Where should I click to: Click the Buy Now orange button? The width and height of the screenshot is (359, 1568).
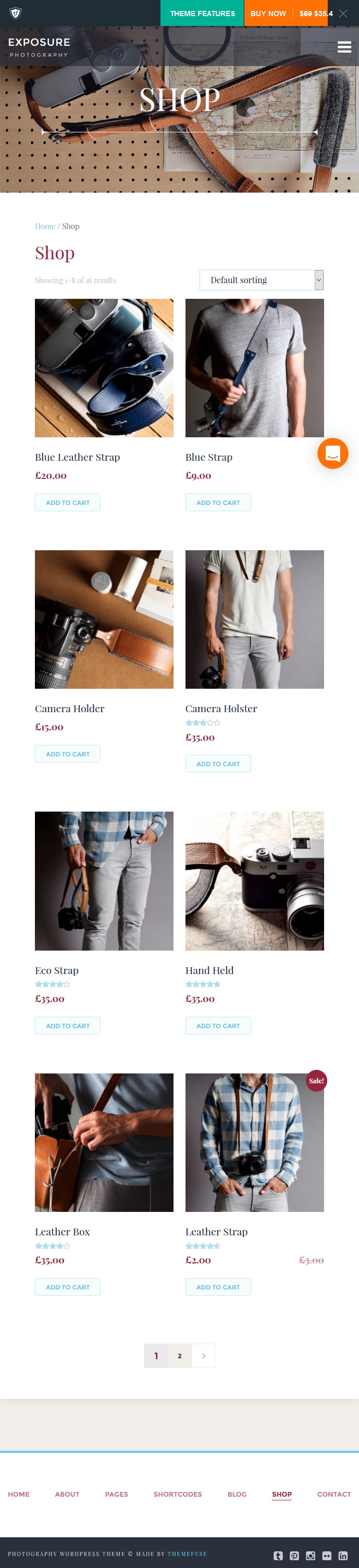[x=268, y=13]
